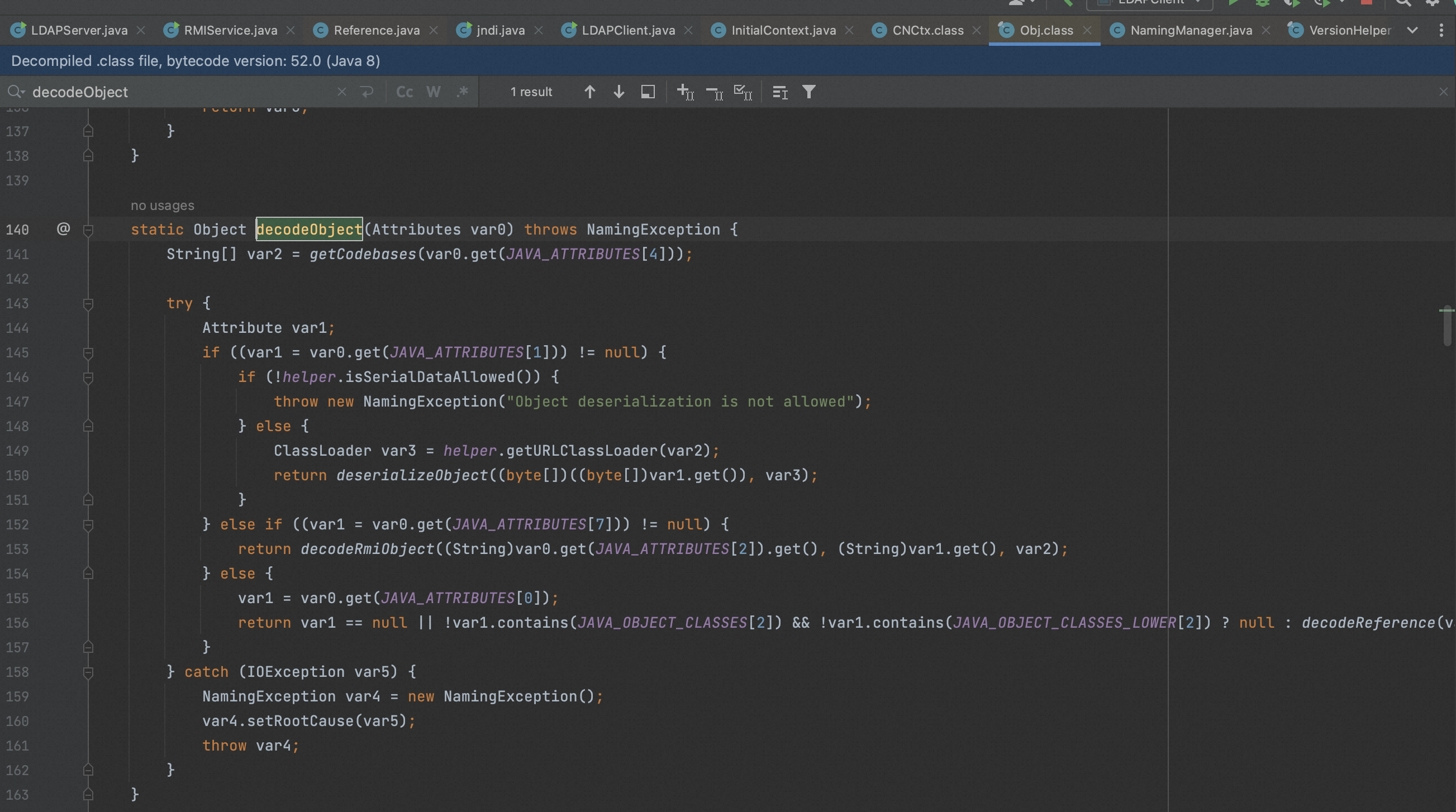Click isSerialDataAllowed on line 146
1456x812 pixels.
point(430,377)
